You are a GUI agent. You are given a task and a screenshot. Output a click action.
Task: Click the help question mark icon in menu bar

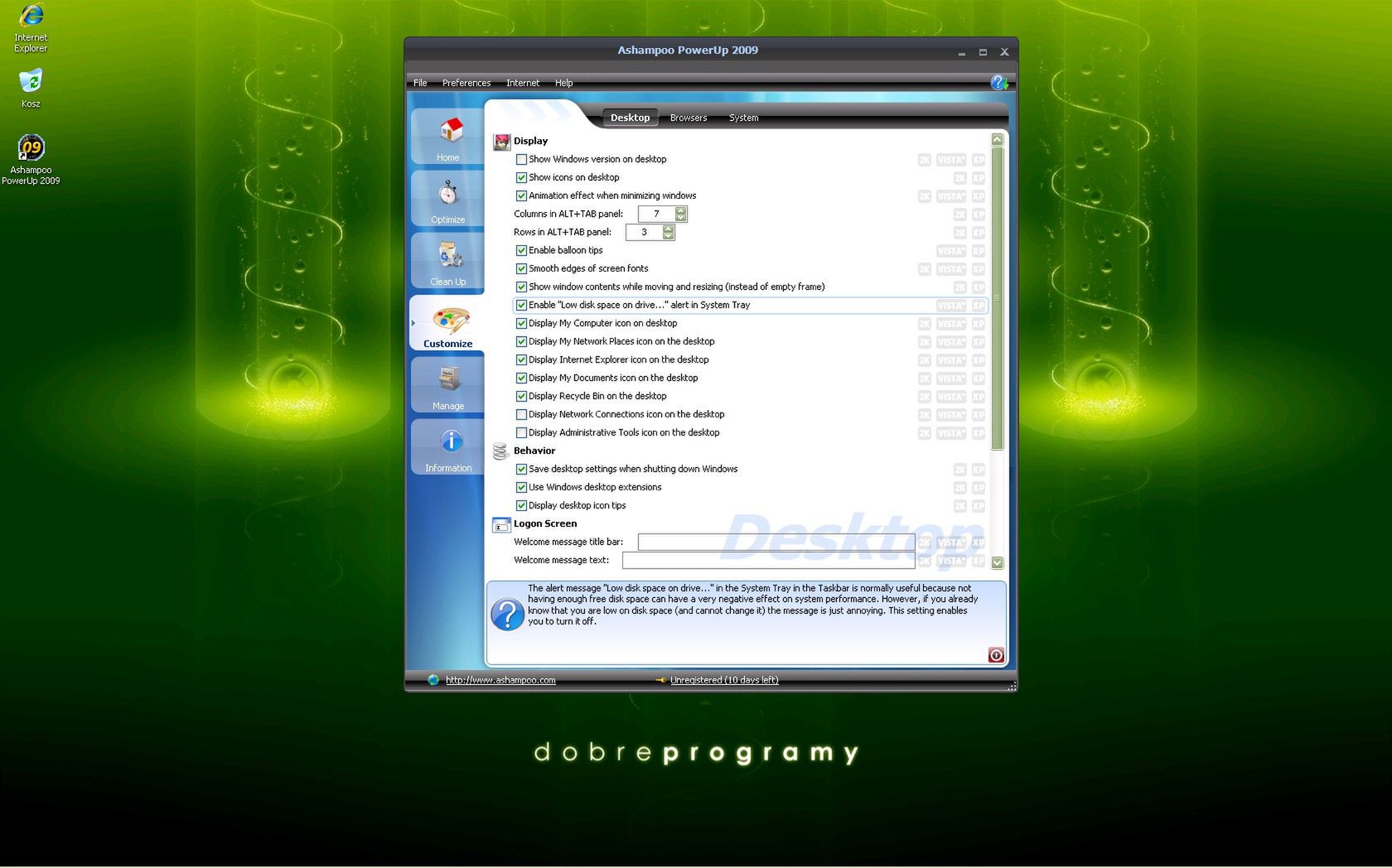tap(999, 82)
